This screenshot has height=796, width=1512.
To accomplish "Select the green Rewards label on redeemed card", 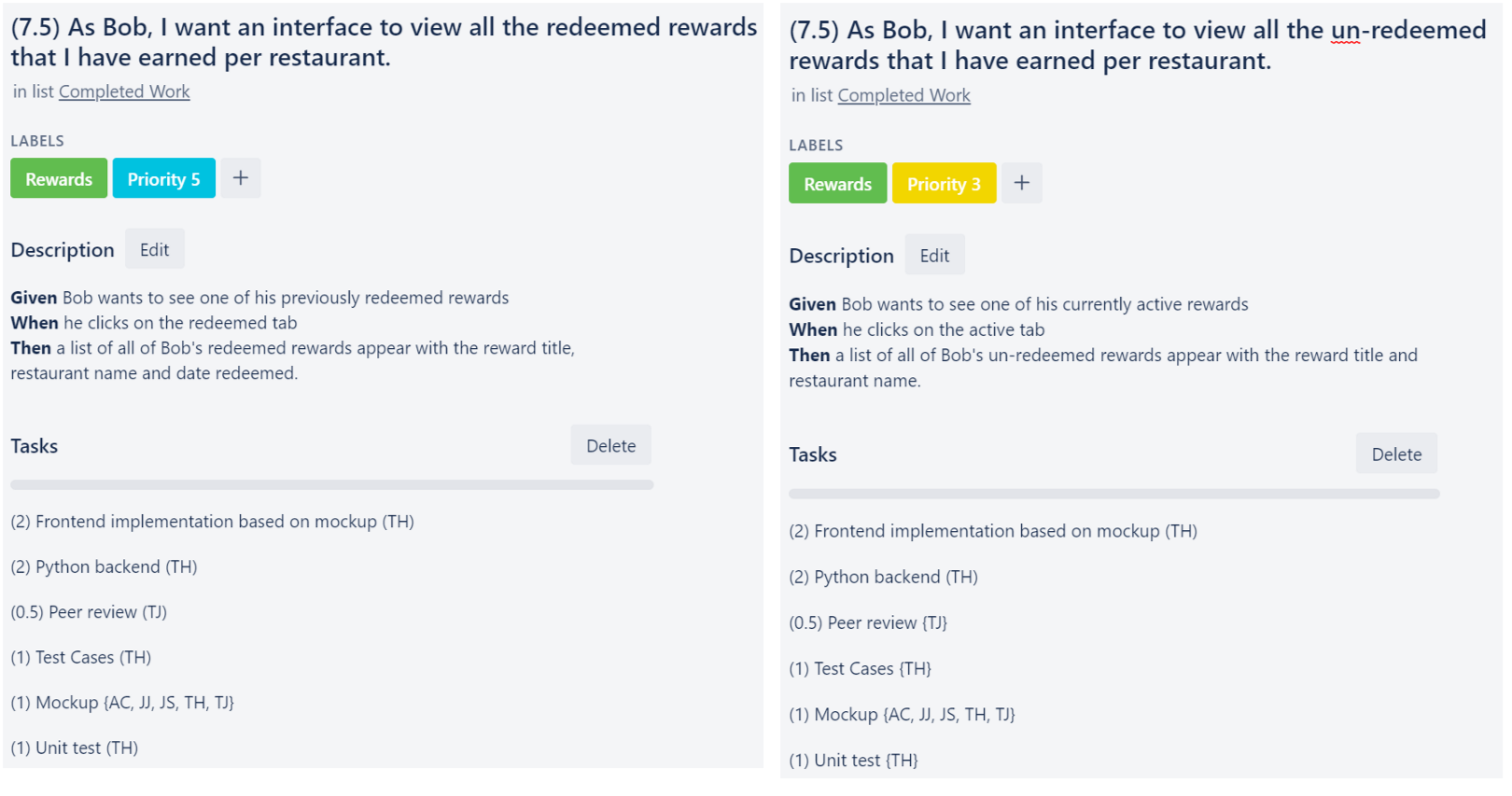I will [59, 178].
